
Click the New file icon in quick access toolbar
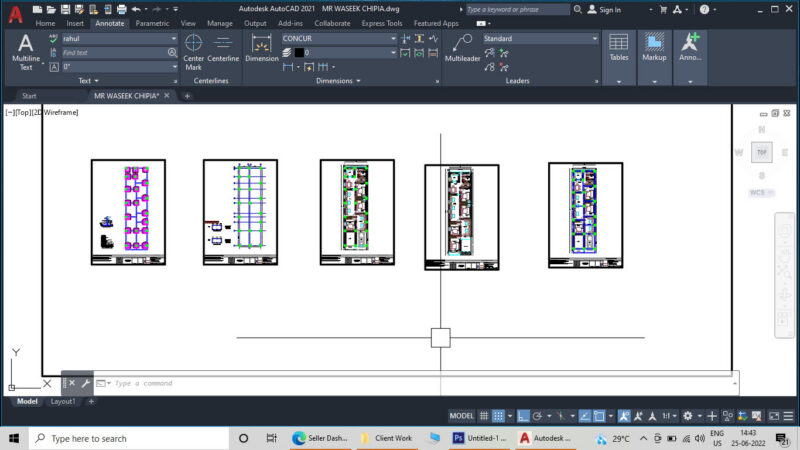[37, 9]
